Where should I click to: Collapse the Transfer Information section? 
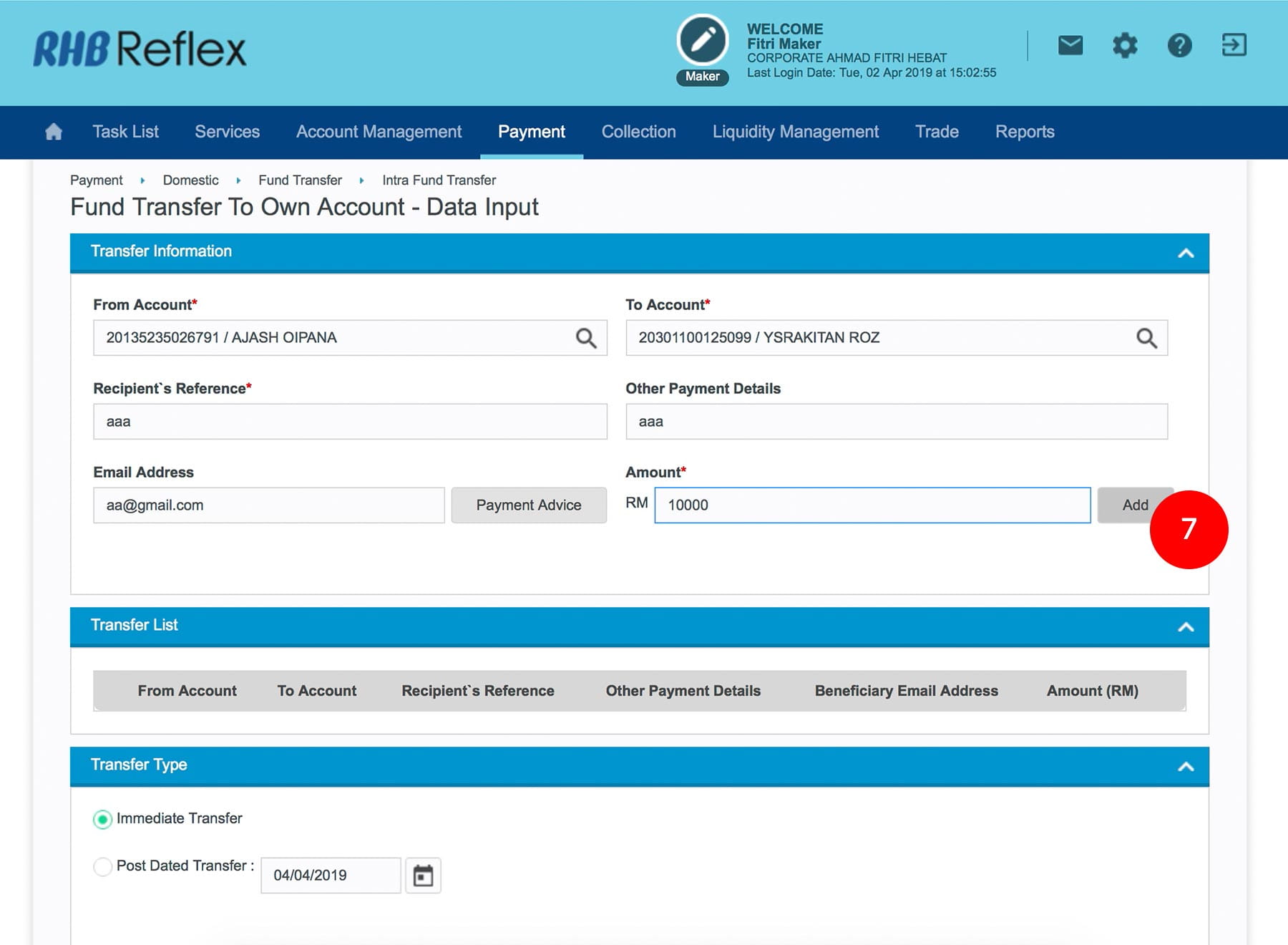(1186, 253)
